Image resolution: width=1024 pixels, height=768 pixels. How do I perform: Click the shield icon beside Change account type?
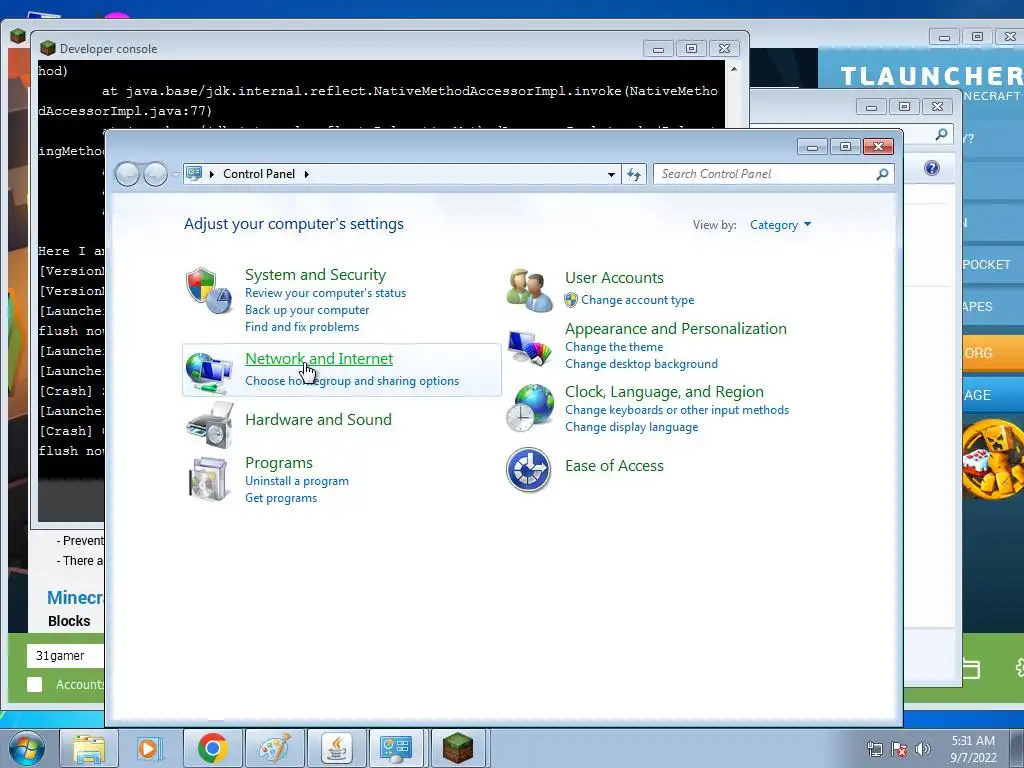coord(571,300)
